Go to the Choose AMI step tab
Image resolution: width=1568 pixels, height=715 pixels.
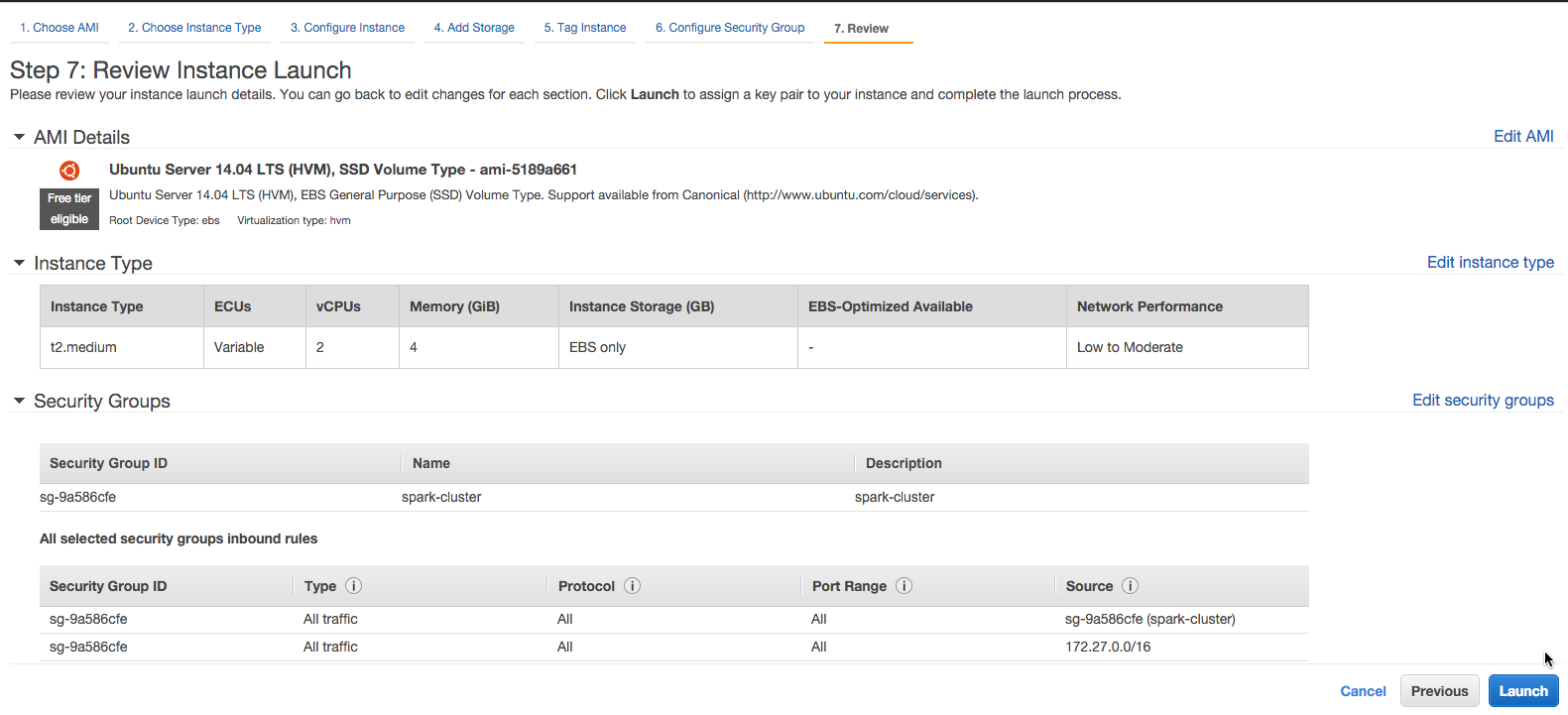point(60,28)
